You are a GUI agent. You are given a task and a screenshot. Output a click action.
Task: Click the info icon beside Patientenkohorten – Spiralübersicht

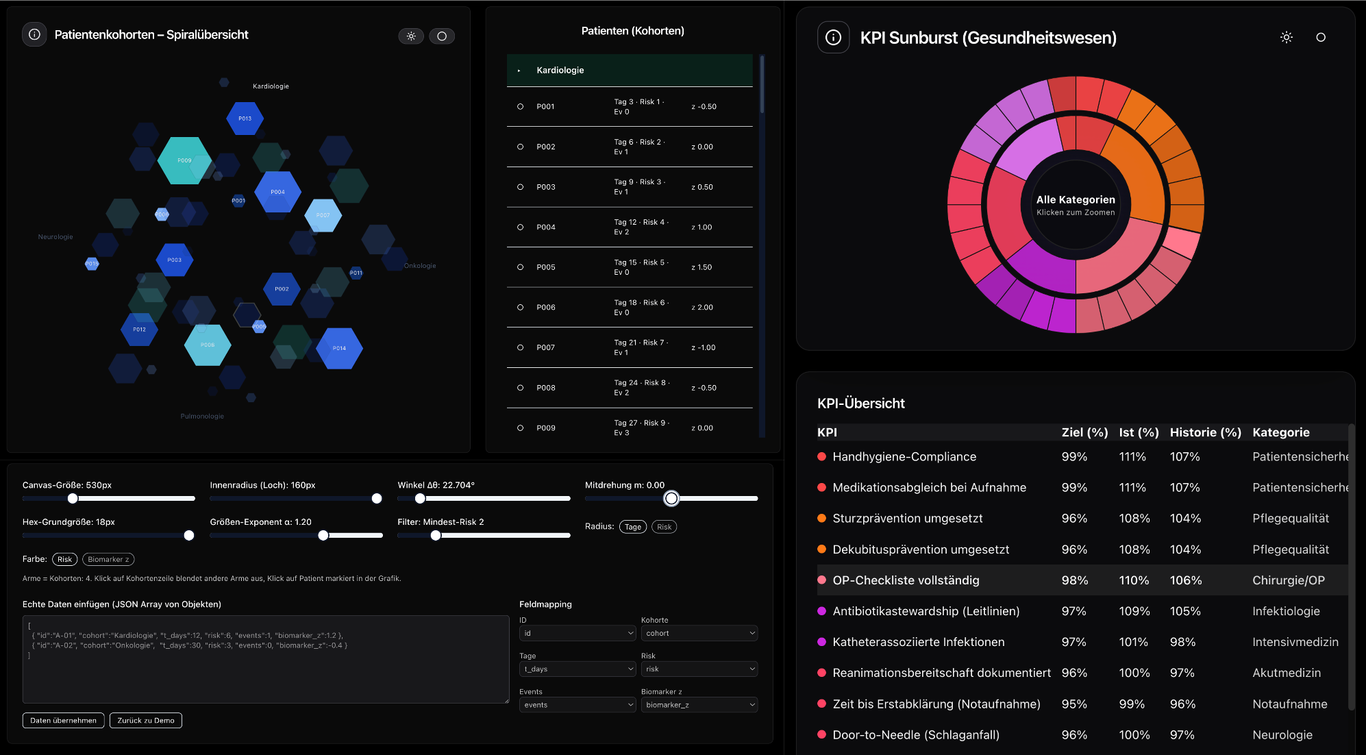34,35
